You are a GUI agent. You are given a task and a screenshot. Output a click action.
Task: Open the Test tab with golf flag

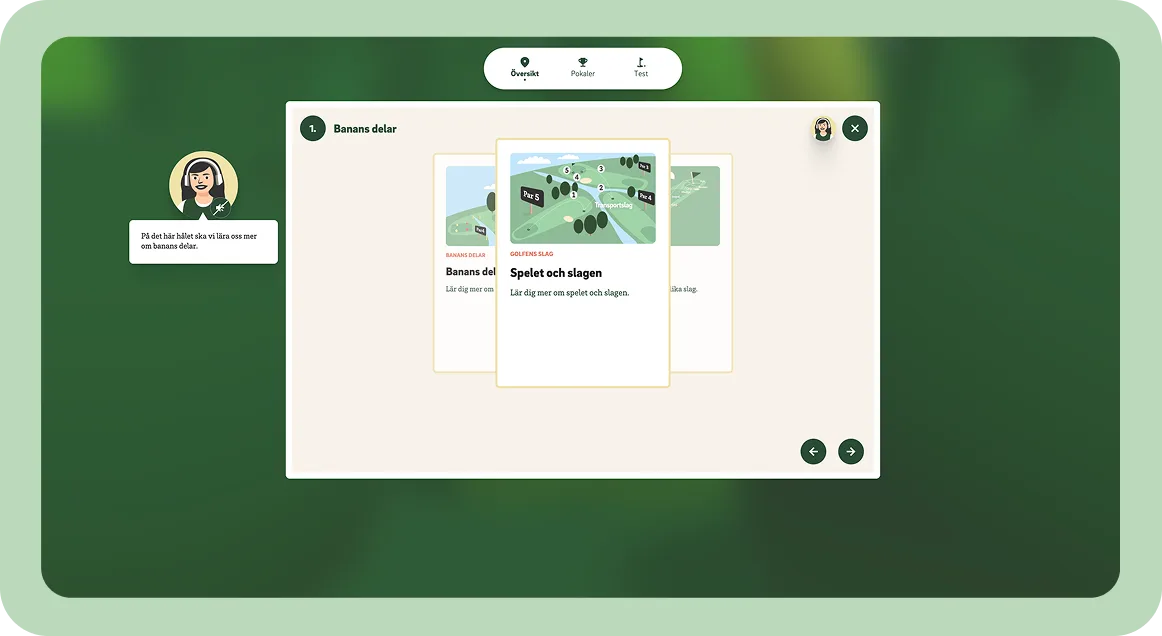(x=640, y=68)
